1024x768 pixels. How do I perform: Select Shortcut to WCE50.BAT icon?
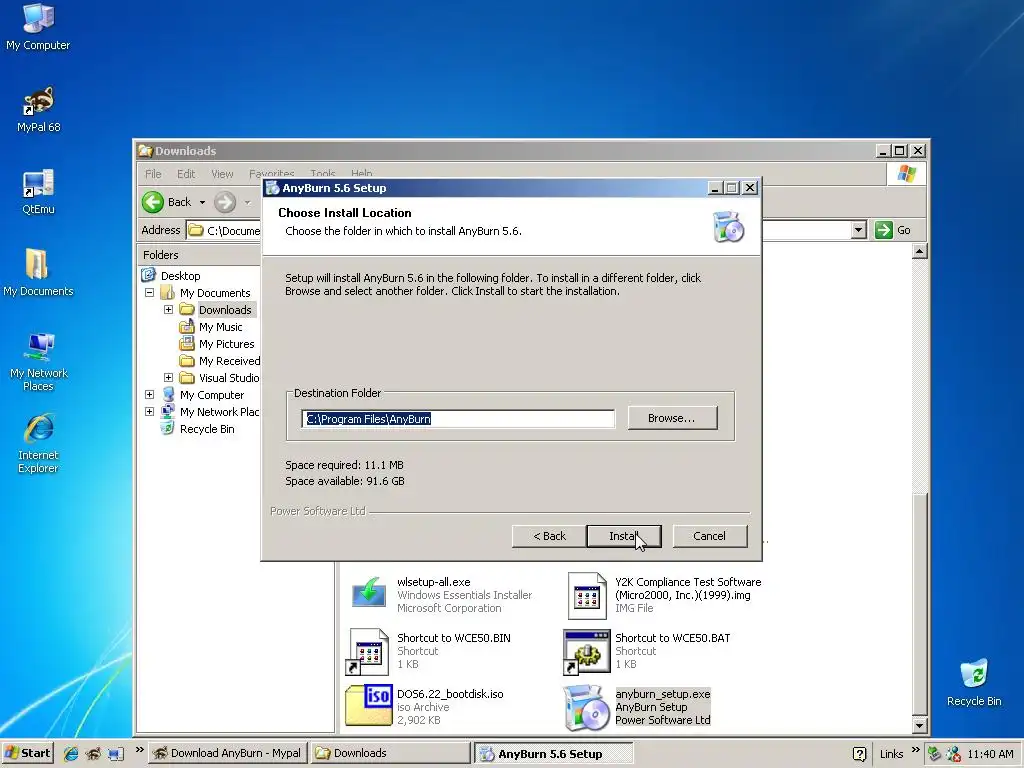[586, 652]
